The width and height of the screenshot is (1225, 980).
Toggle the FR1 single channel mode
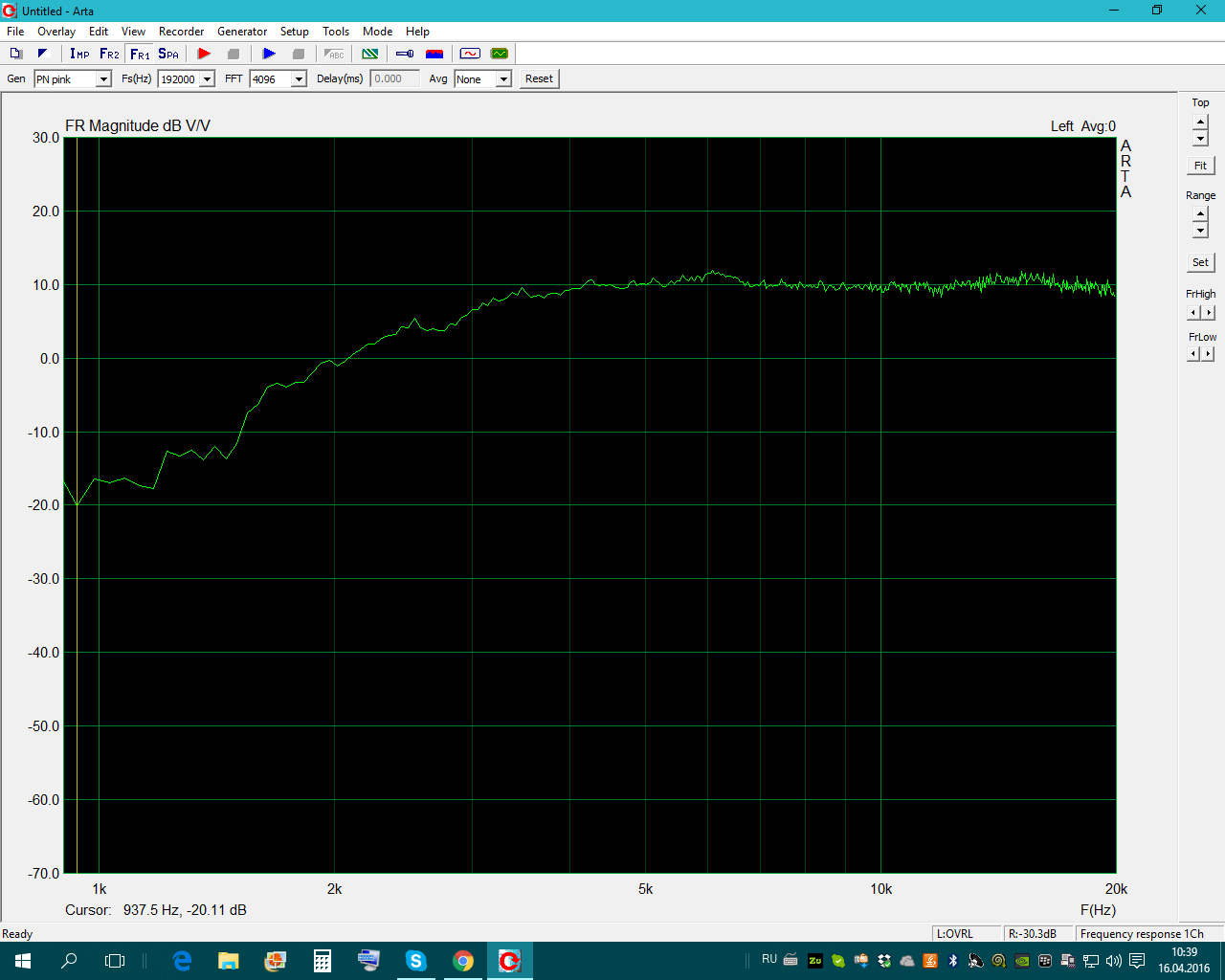point(140,54)
